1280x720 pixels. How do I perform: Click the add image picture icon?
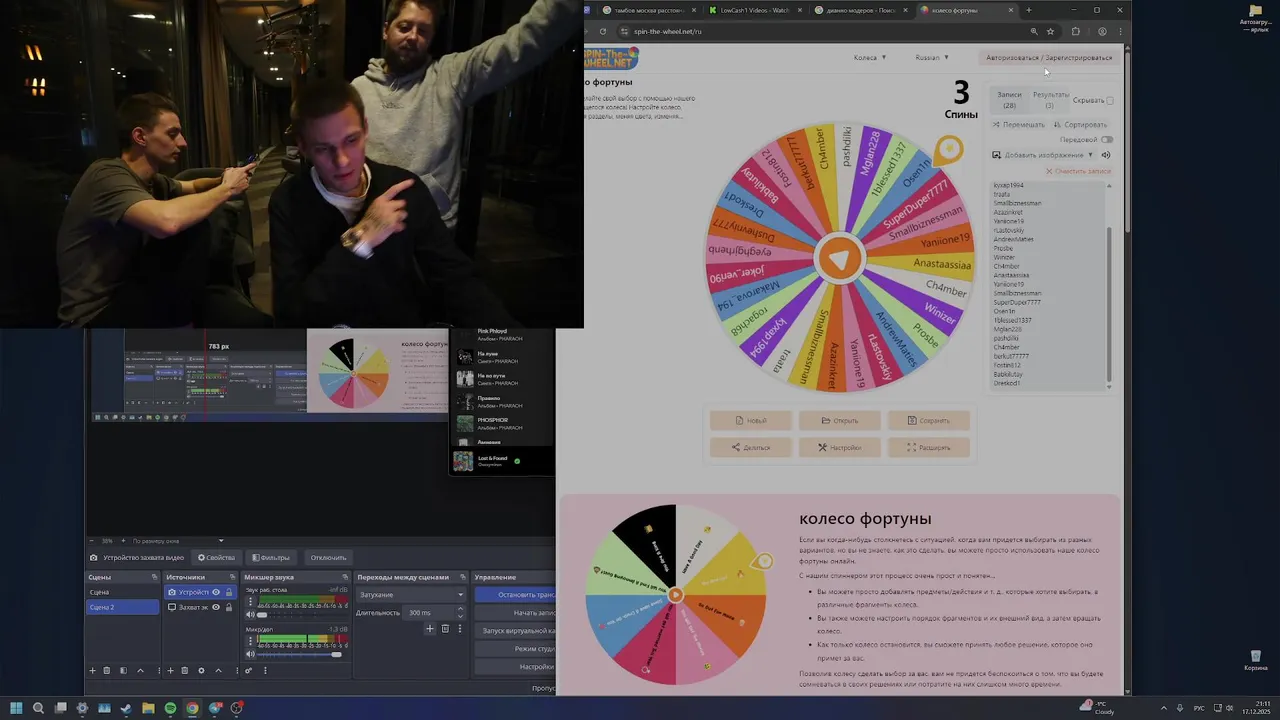tap(996, 155)
